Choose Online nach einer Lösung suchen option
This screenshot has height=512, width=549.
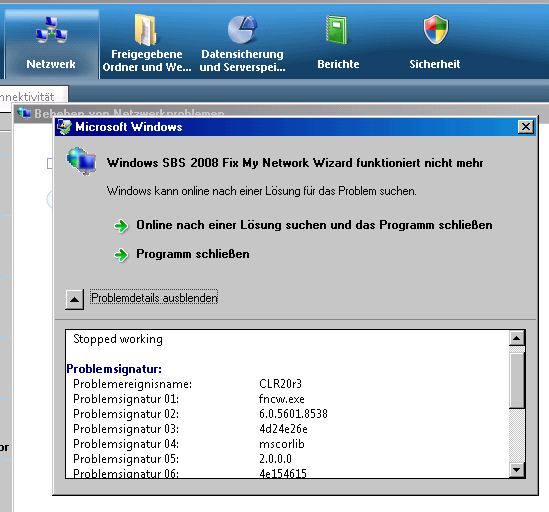(314, 225)
